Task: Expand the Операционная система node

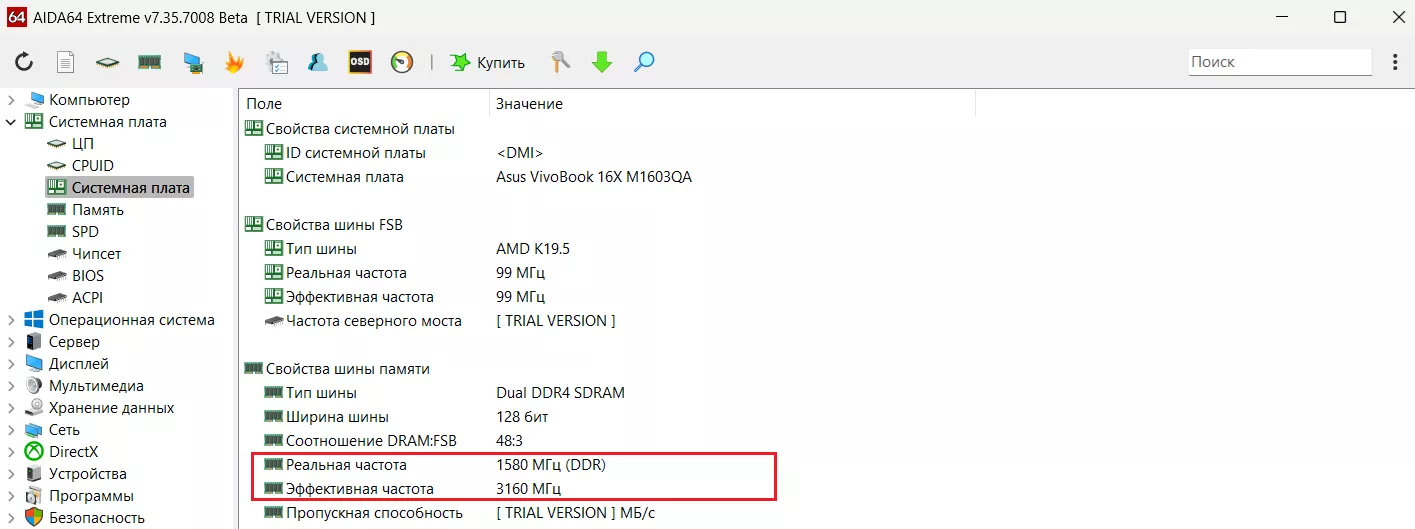Action: click(11, 320)
